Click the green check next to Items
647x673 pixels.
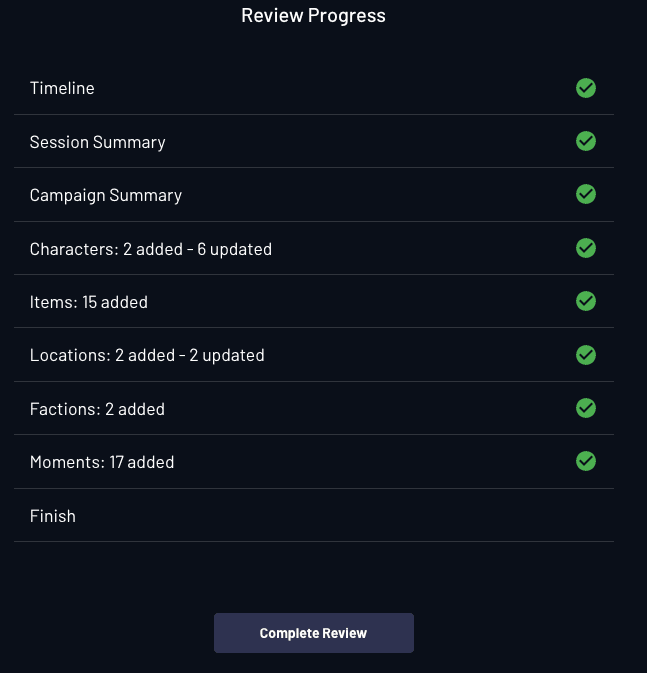(586, 301)
